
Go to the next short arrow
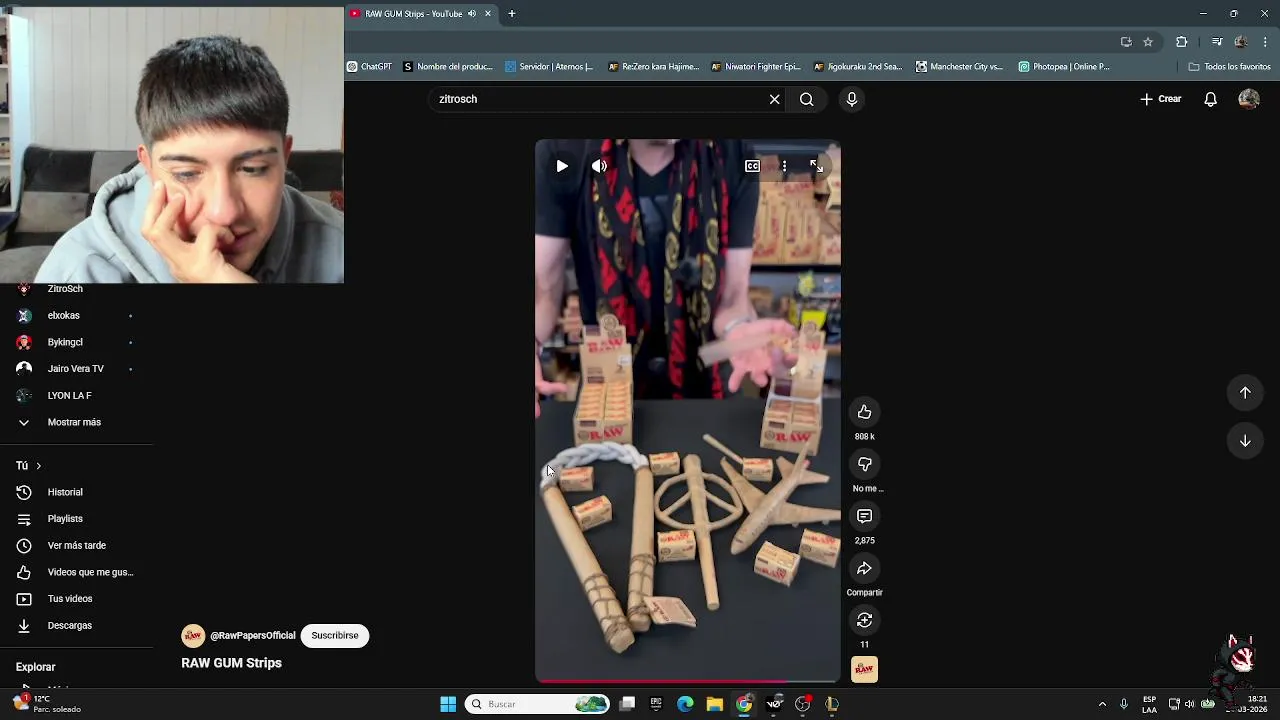1245,441
